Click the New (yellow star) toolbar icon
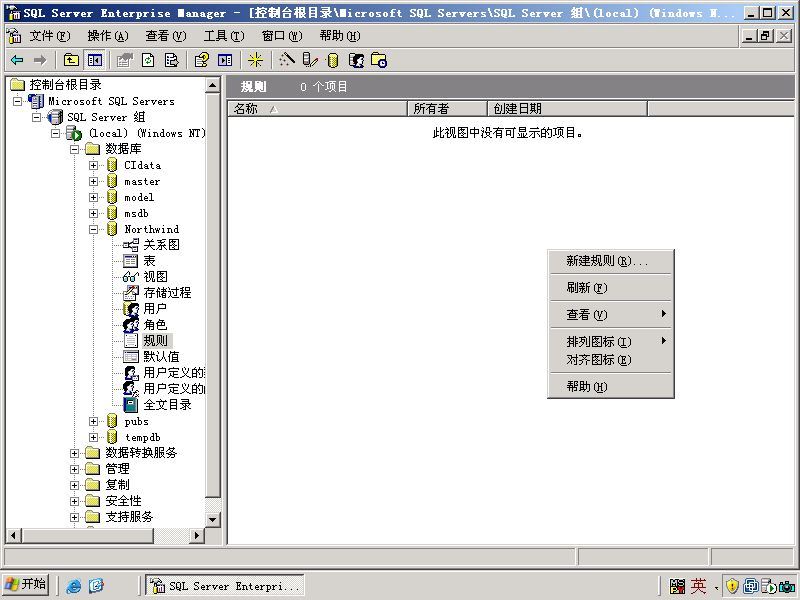 pos(255,60)
